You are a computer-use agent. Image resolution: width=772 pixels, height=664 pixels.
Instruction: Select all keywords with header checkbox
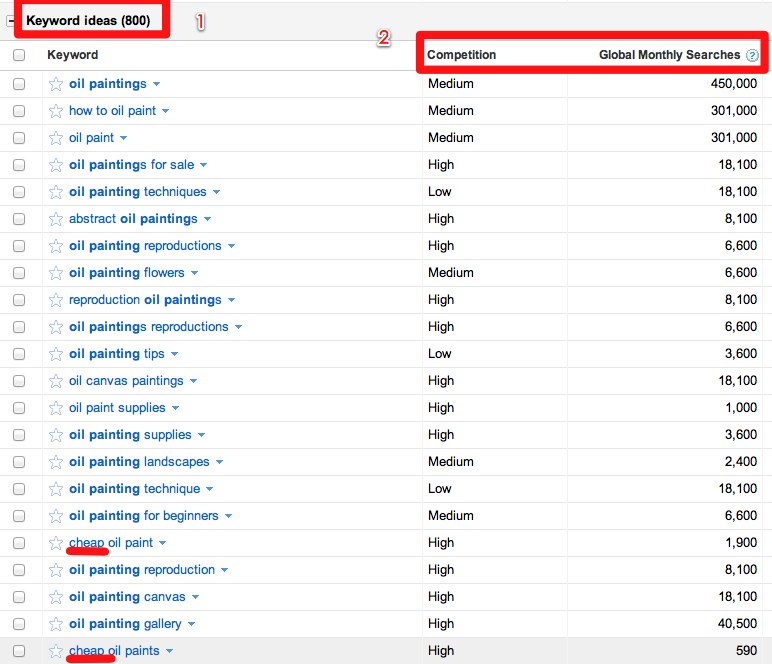(x=19, y=56)
